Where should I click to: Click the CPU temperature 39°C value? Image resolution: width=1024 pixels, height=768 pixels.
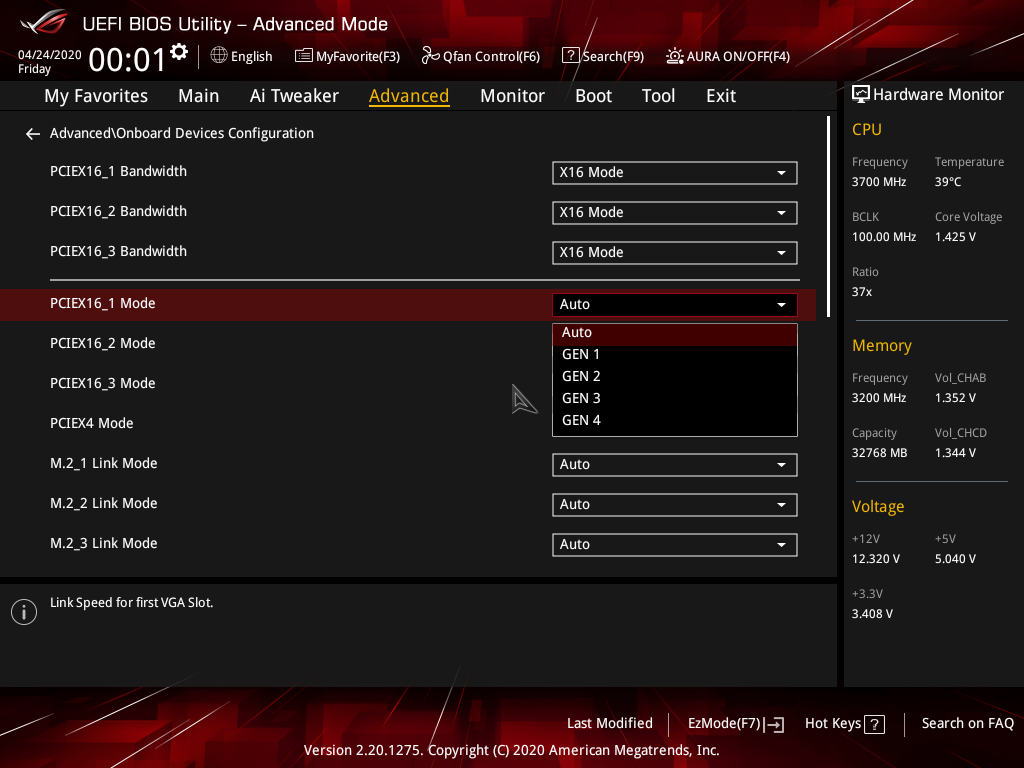point(948,182)
